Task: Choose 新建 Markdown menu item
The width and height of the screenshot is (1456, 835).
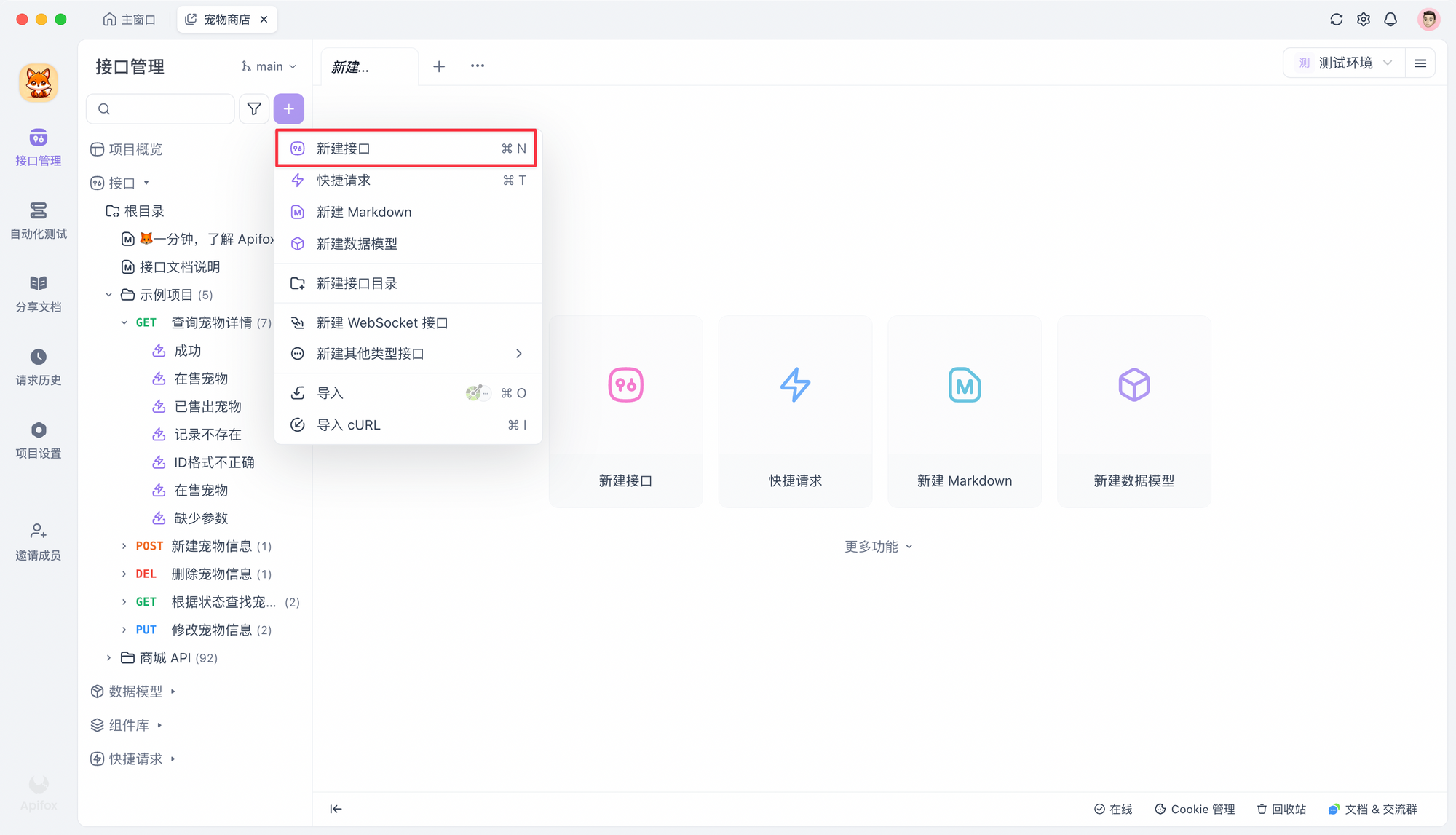Action: click(x=408, y=212)
